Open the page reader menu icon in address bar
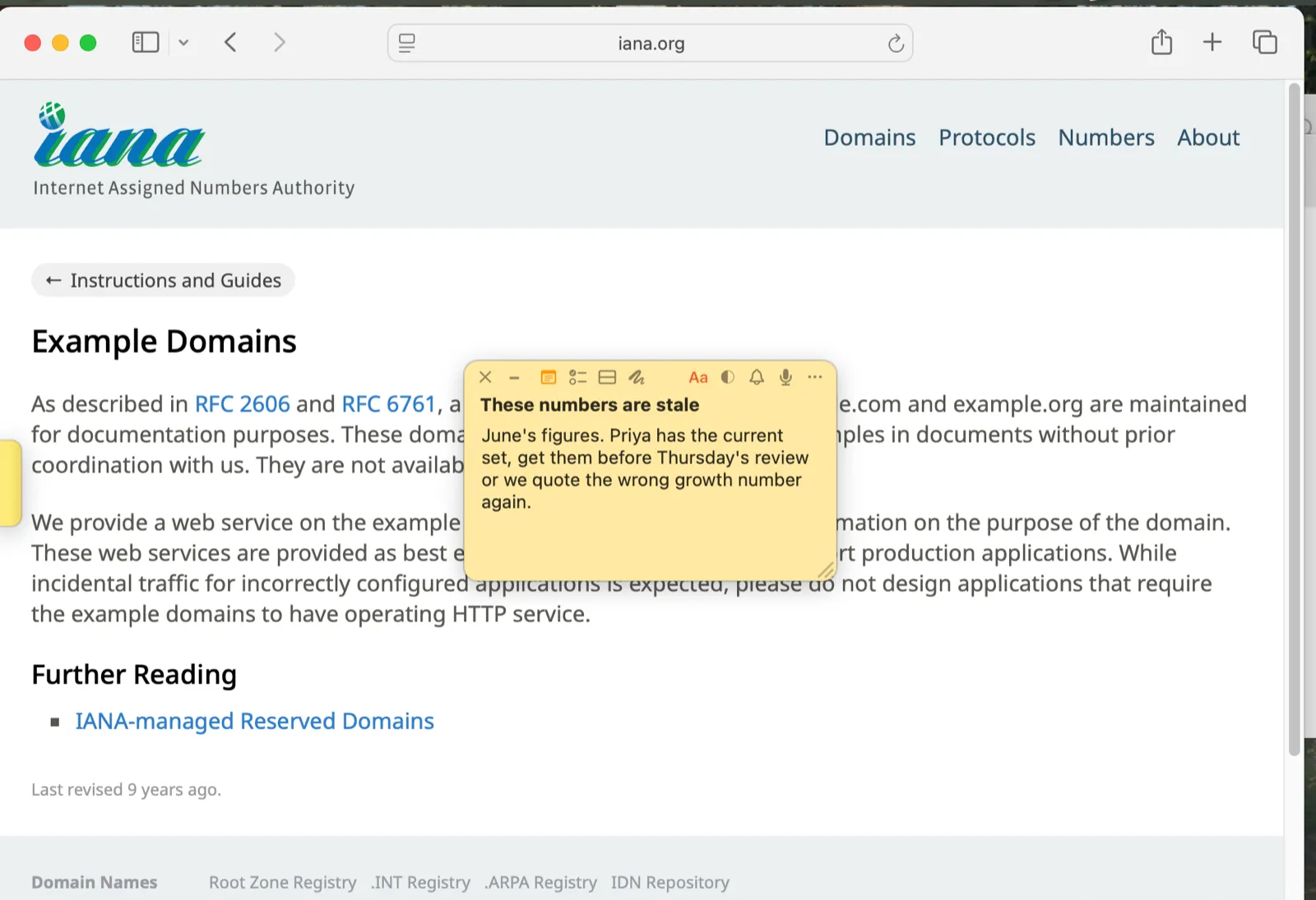Viewport: 1316px width, 900px height. tap(407, 43)
